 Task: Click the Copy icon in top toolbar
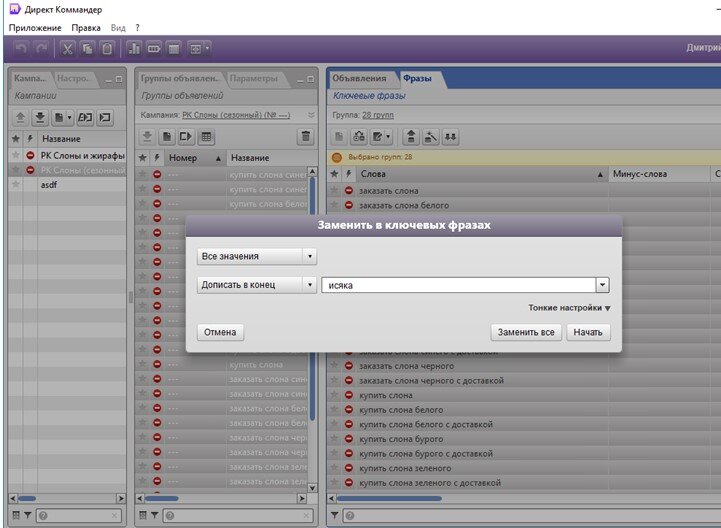point(87,48)
